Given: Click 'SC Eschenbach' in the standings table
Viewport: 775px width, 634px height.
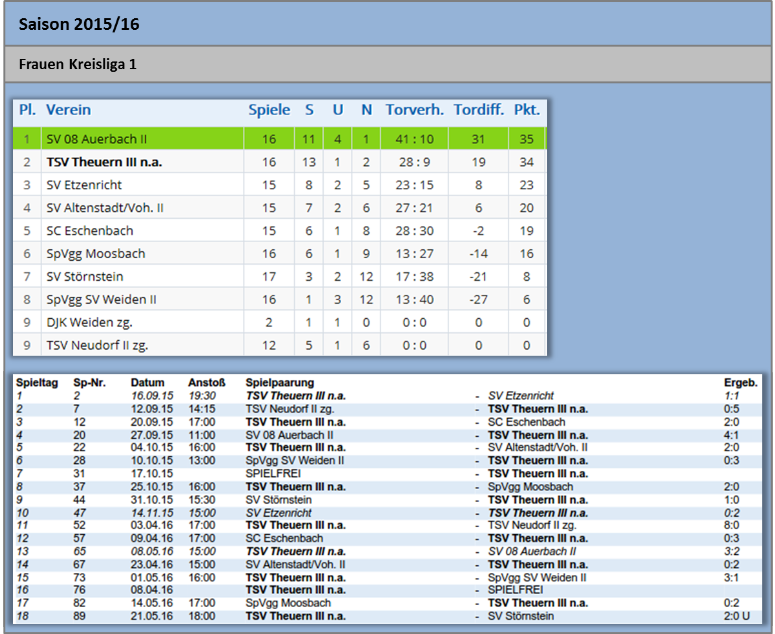Looking at the screenshot, I should click(x=90, y=231).
